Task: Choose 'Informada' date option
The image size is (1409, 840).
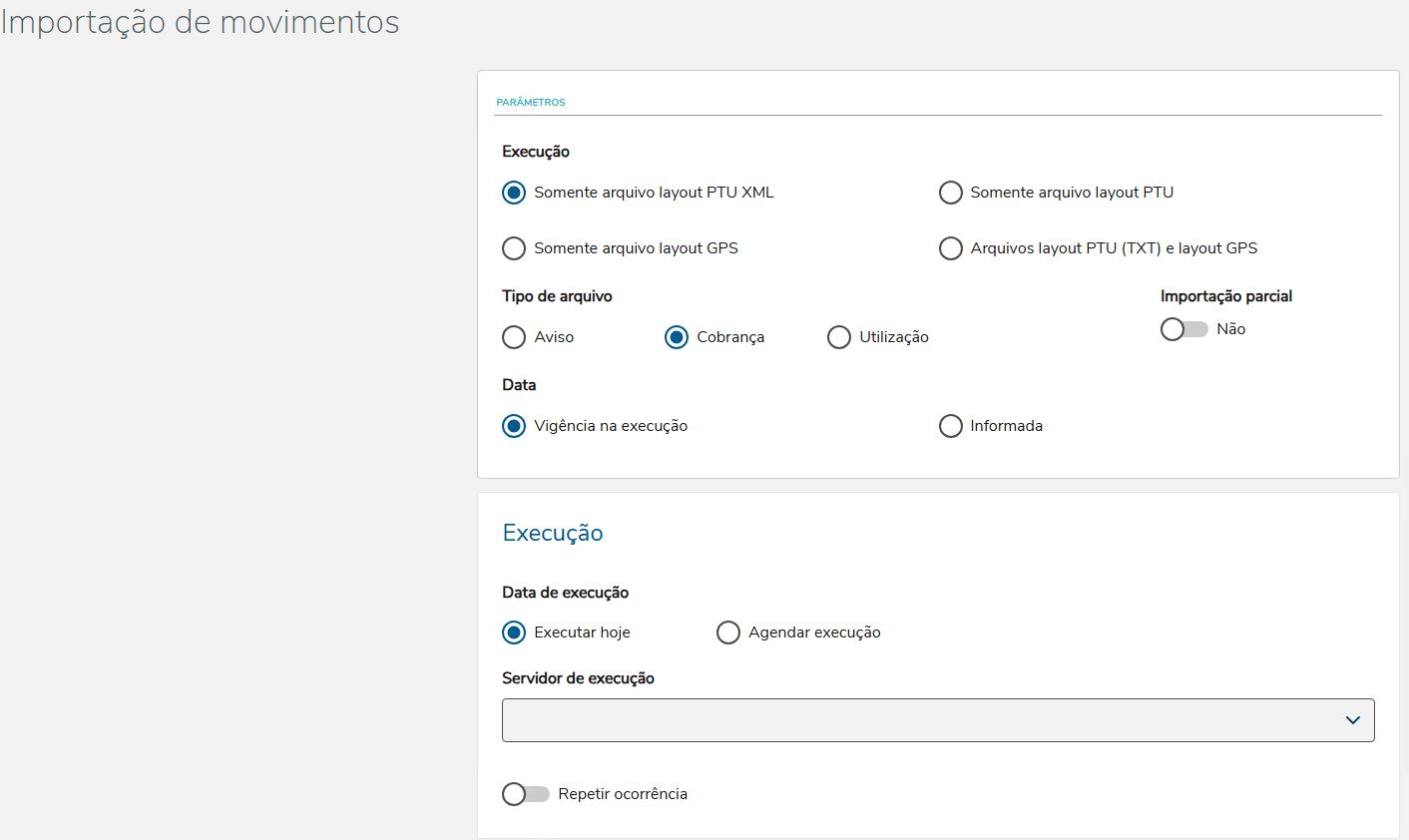Action: (951, 426)
